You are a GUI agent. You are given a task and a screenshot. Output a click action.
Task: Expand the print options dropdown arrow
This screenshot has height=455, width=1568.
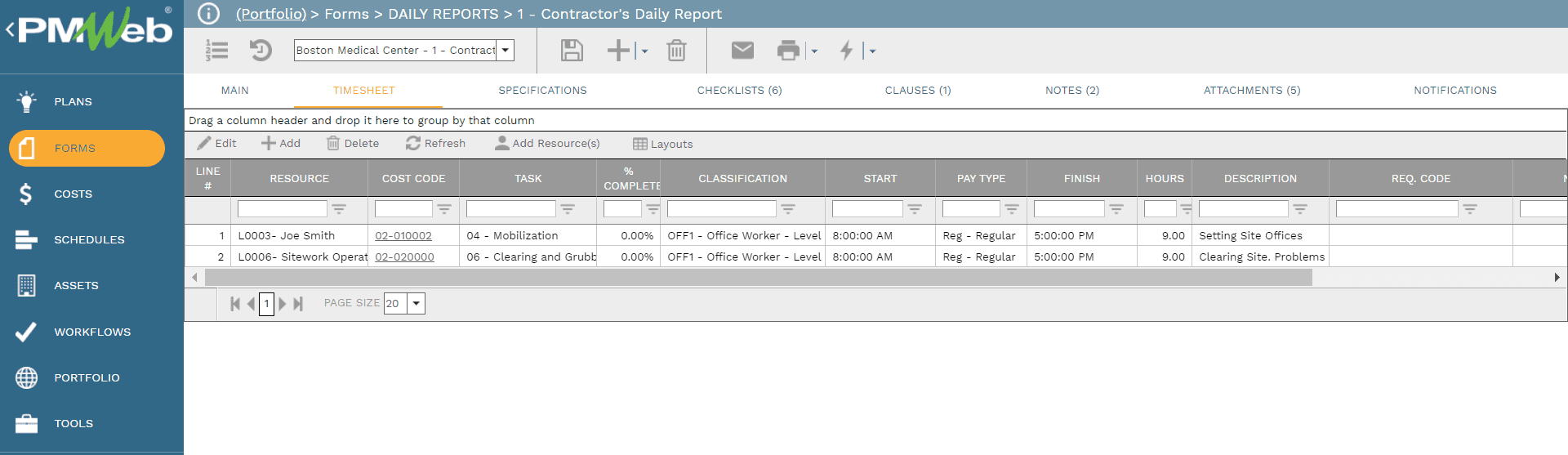814,51
